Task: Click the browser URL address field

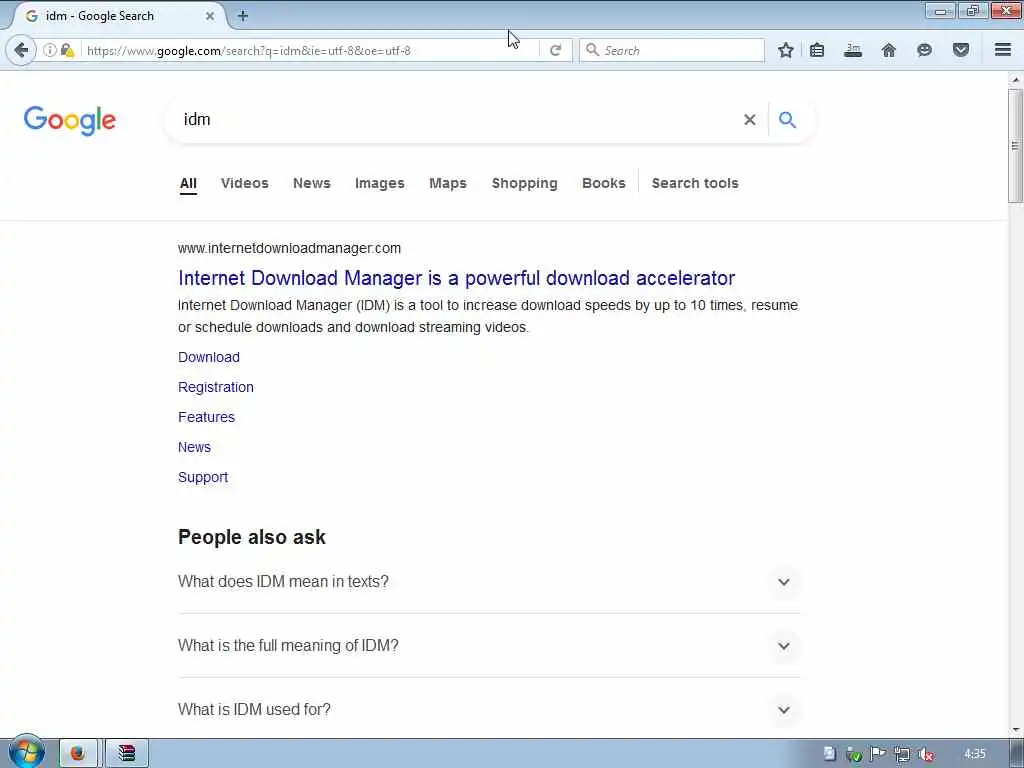Action: (310, 50)
